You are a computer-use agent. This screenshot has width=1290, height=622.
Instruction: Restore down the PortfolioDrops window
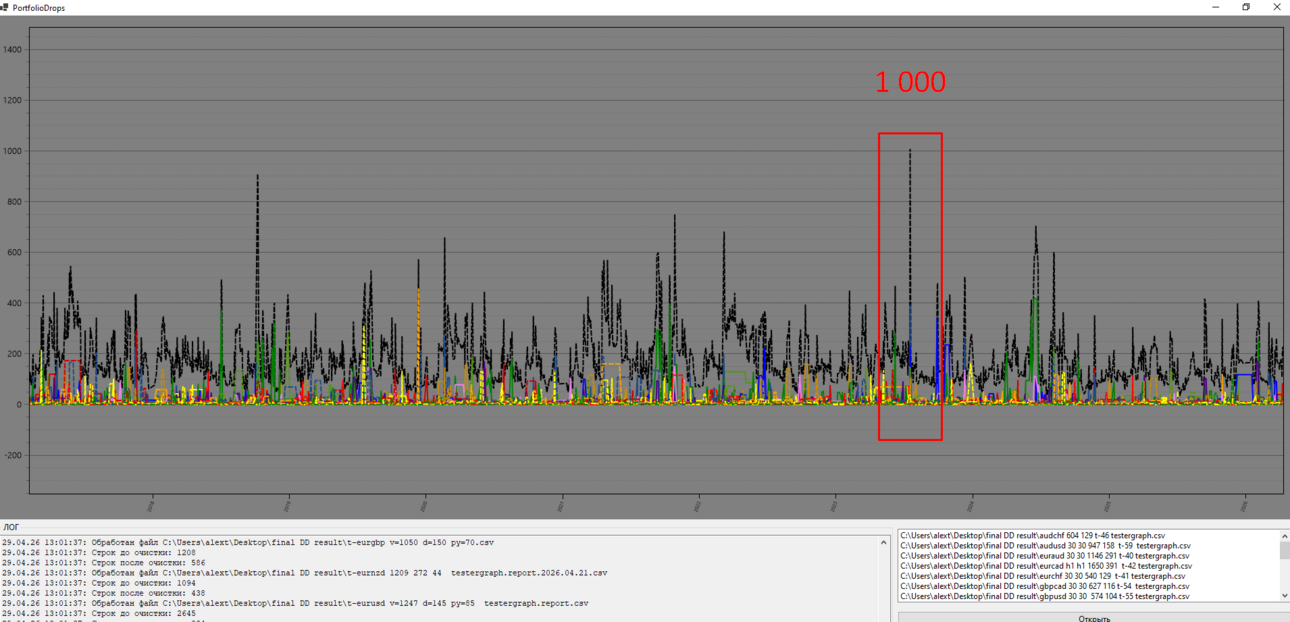[1246, 7]
